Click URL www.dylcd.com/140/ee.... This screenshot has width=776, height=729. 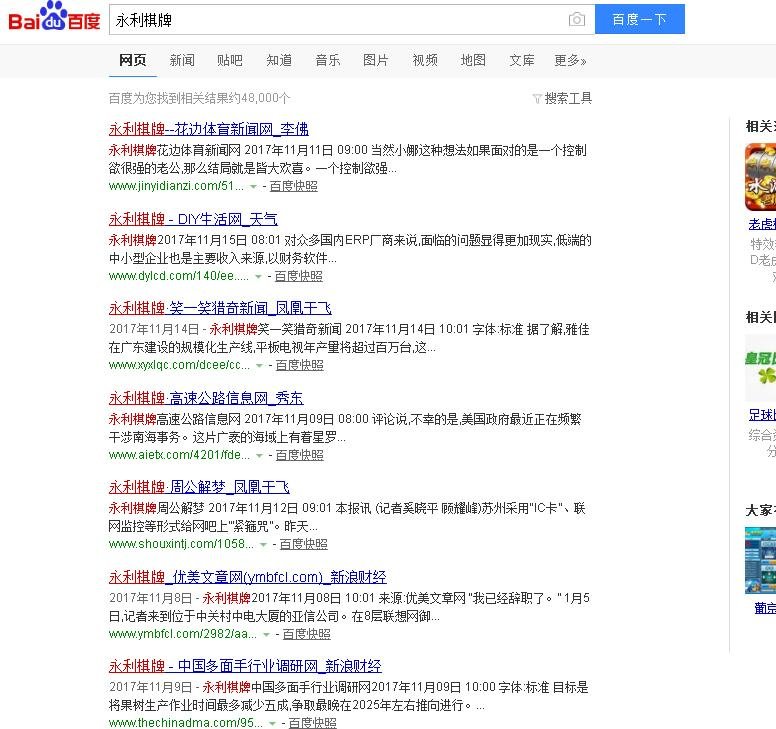point(179,276)
